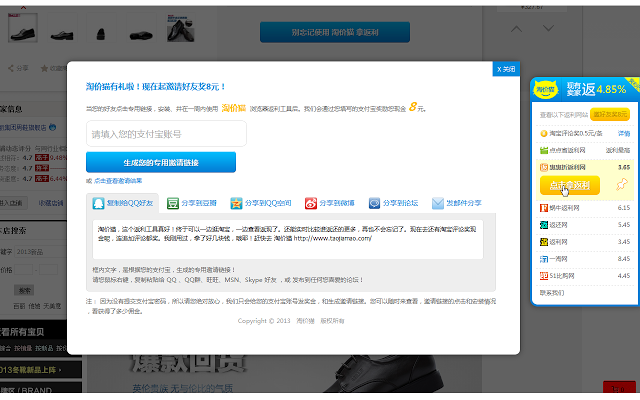The image size is (640, 400).
Task: Close the invite dialog with X 关闭
Action: pyautogui.click(x=506, y=69)
